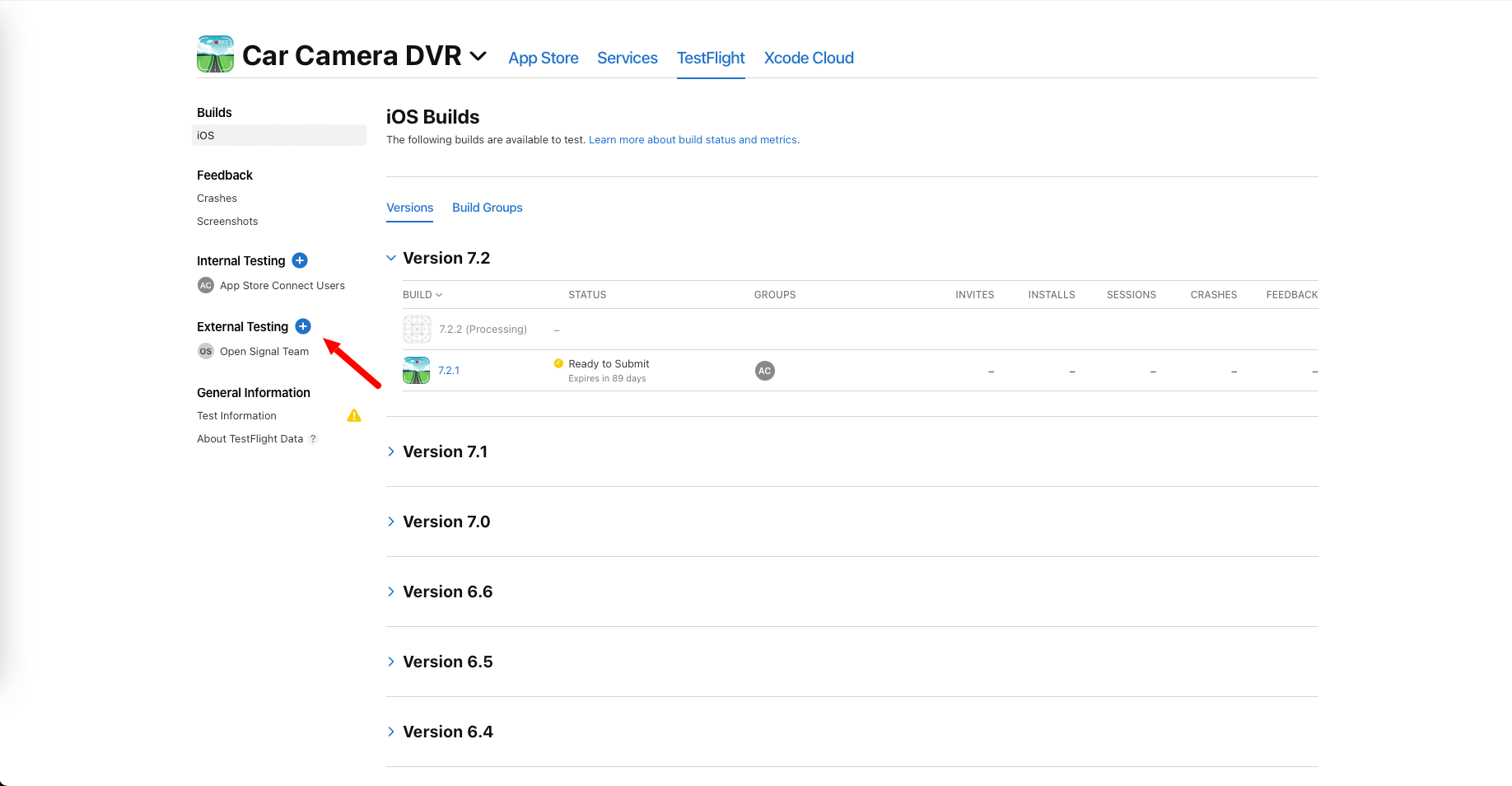1512x786 pixels.
Task: Click the INVITES column header
Action: pyautogui.click(x=975, y=295)
